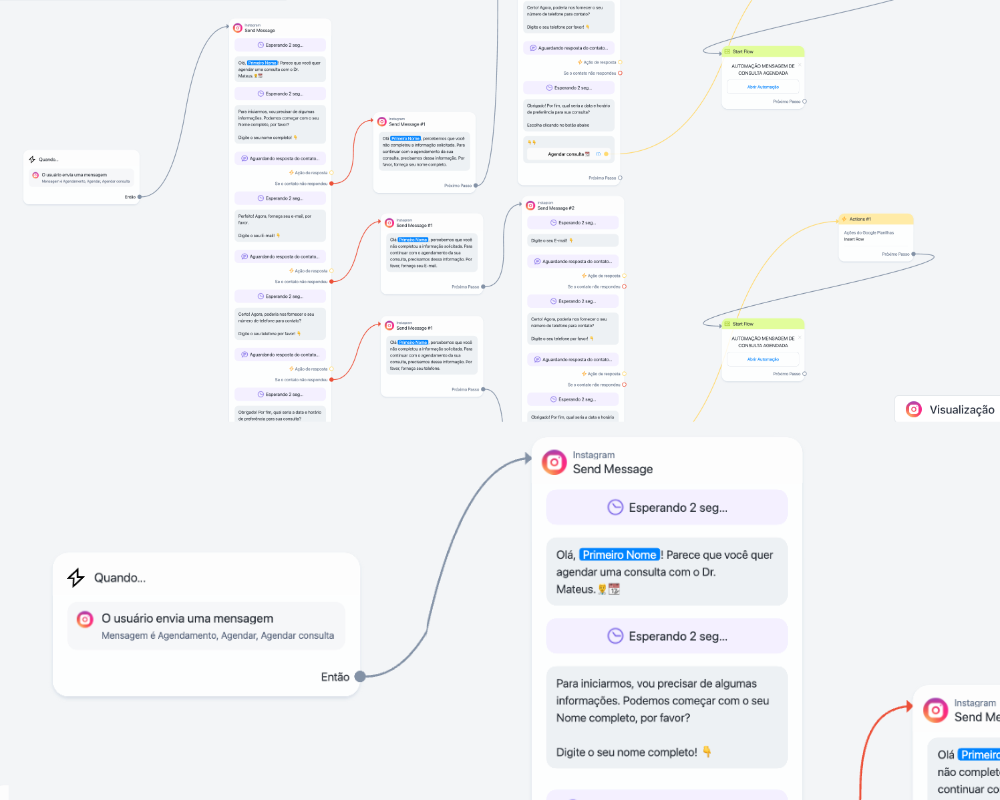Click lightning bolt icon beside large "Quando..." title
Screen dimensions: 1000x800
[x=75, y=578]
